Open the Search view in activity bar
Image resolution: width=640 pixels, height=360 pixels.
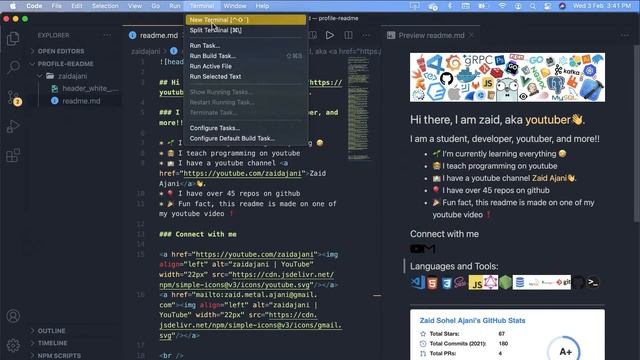[x=13, y=67]
